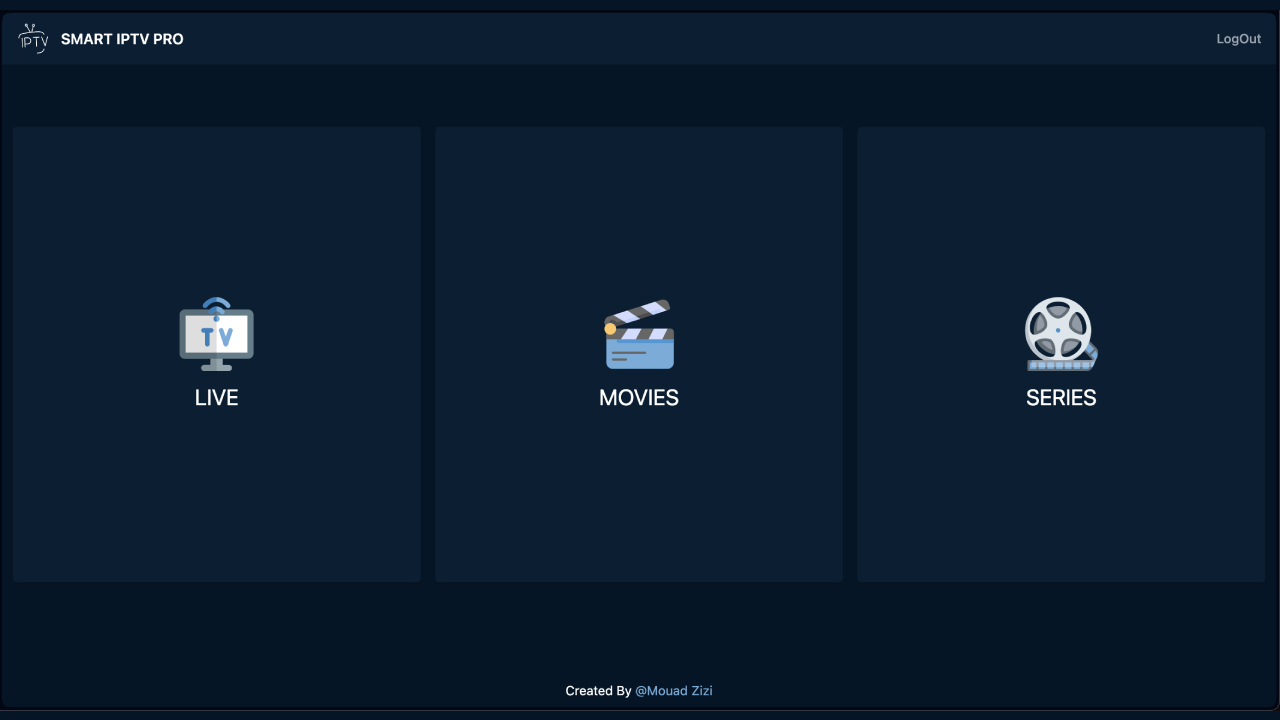Click empty middle of the header bar
The height and width of the screenshot is (720, 1280).
pyautogui.click(x=700, y=39)
